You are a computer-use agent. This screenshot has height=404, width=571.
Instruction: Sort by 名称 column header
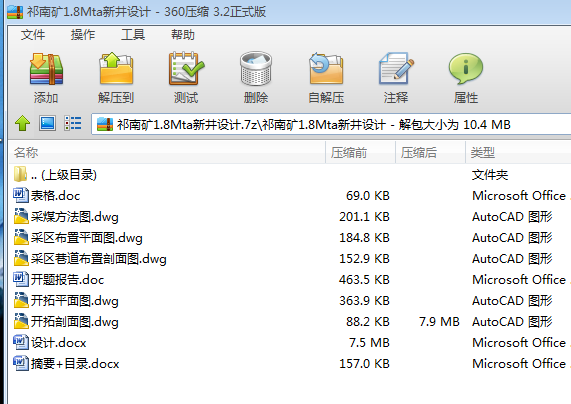click(167, 152)
